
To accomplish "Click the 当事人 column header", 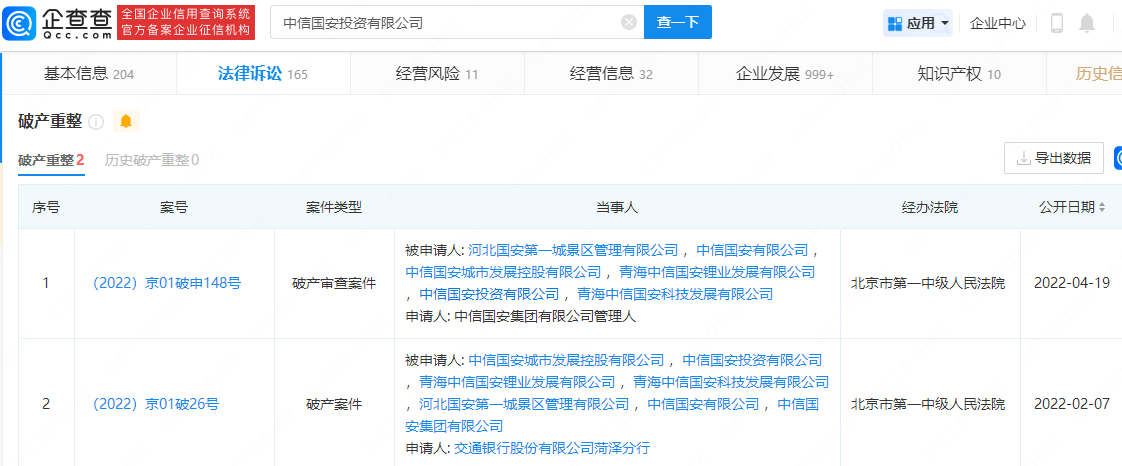I will 618,208.
